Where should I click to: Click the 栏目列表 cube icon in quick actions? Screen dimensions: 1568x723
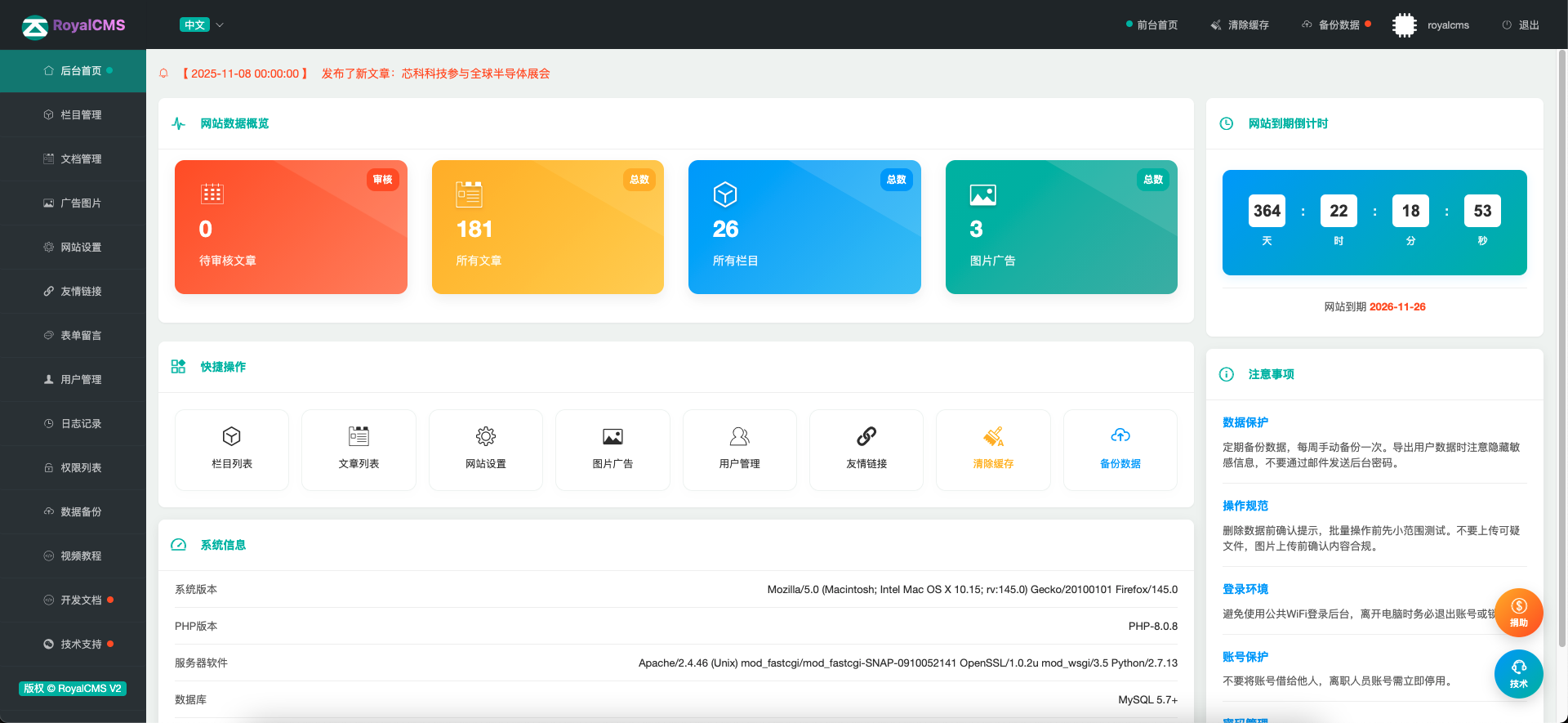tap(232, 436)
